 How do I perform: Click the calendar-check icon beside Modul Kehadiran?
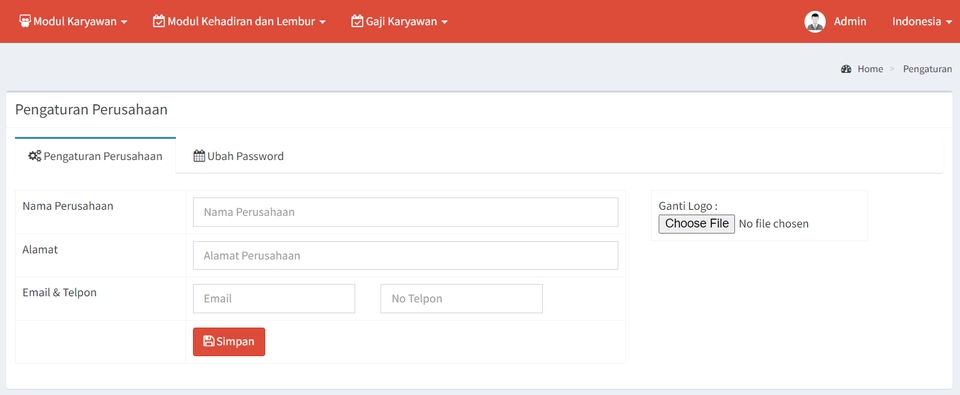[159, 21]
